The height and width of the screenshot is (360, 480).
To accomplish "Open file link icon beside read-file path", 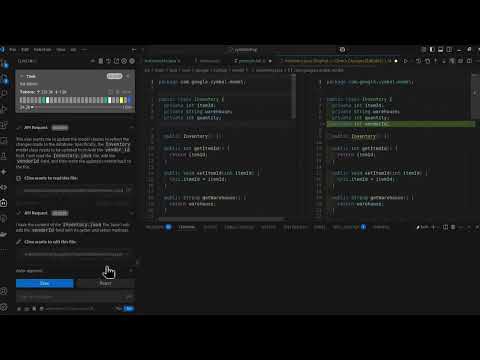I will pyautogui.click(x=129, y=190).
